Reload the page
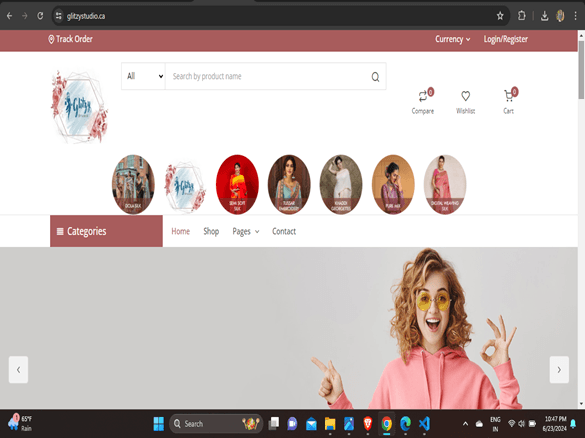The image size is (585, 438). coord(40,16)
